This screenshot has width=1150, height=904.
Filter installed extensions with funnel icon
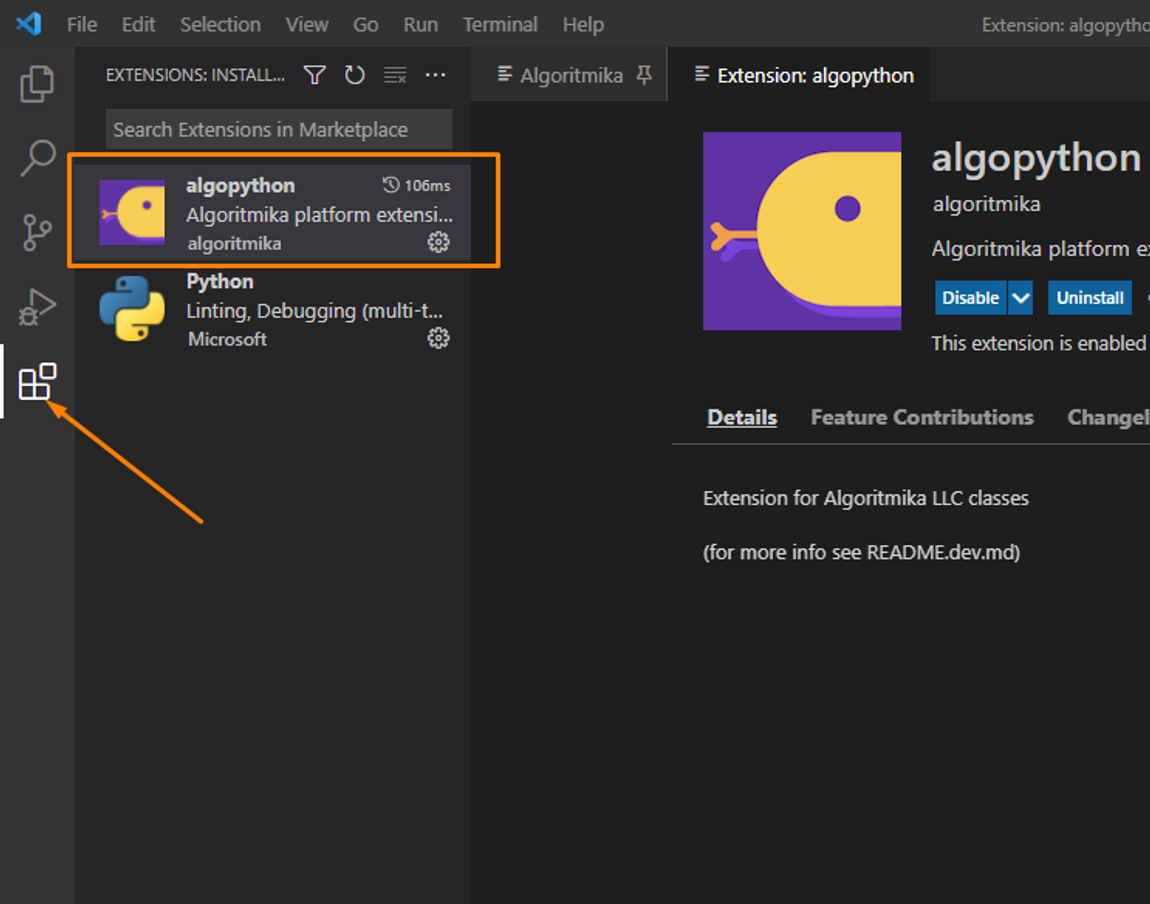tap(315, 75)
